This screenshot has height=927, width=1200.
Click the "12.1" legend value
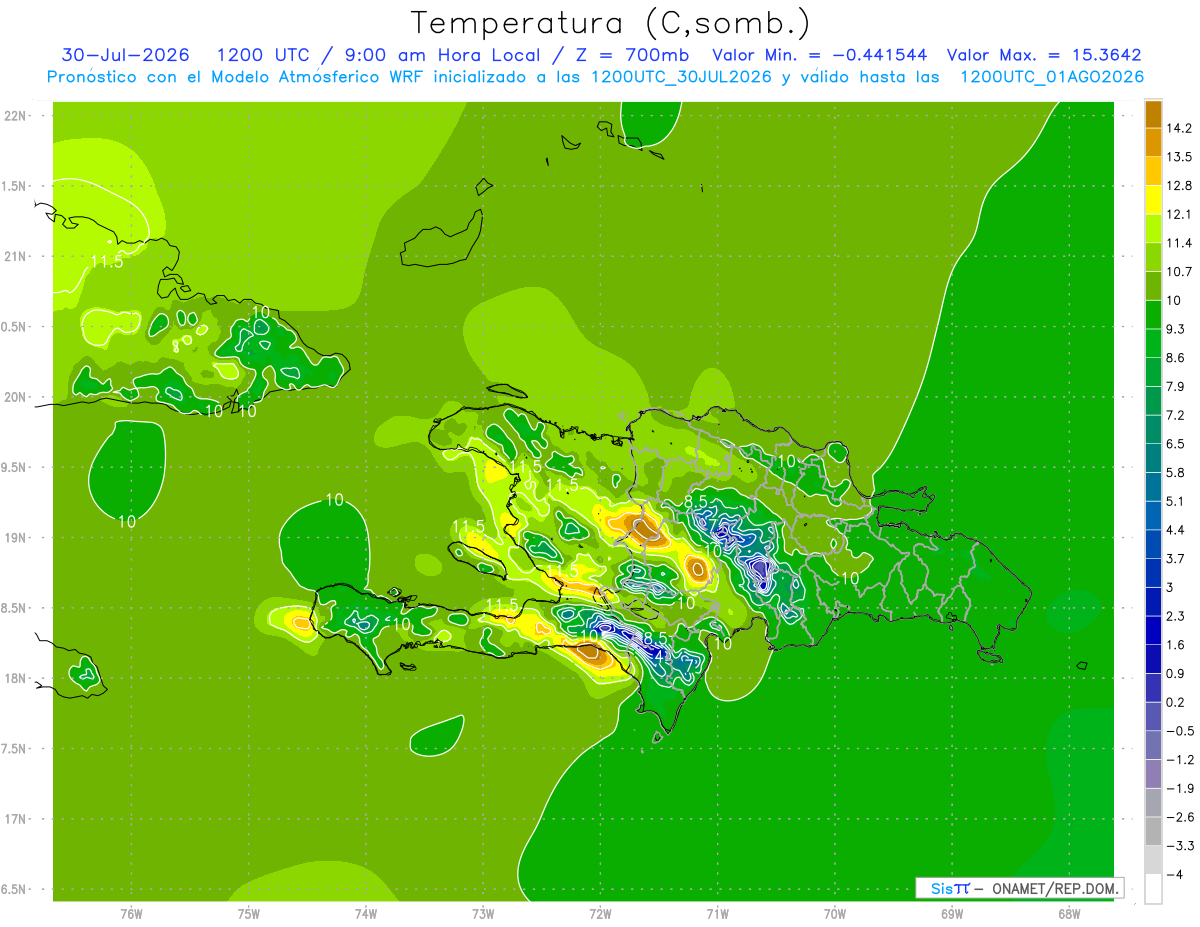(x=1178, y=214)
